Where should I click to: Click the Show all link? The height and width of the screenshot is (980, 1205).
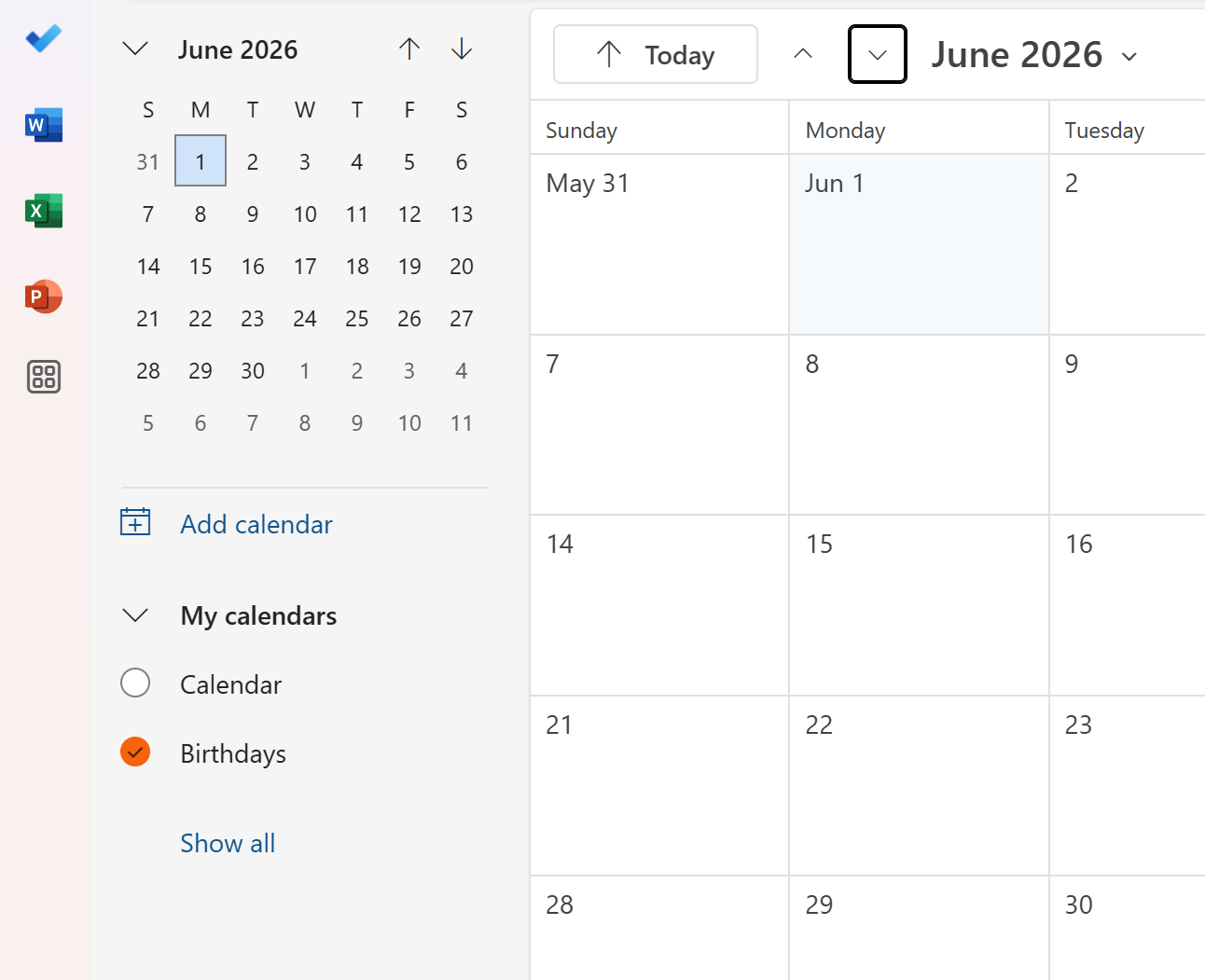coord(228,843)
